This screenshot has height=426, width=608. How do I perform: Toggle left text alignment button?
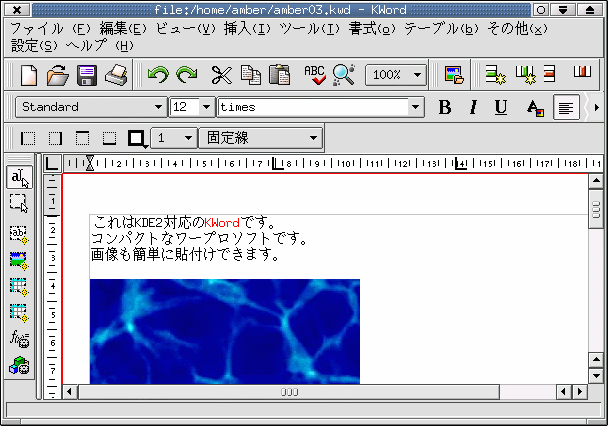(566, 107)
